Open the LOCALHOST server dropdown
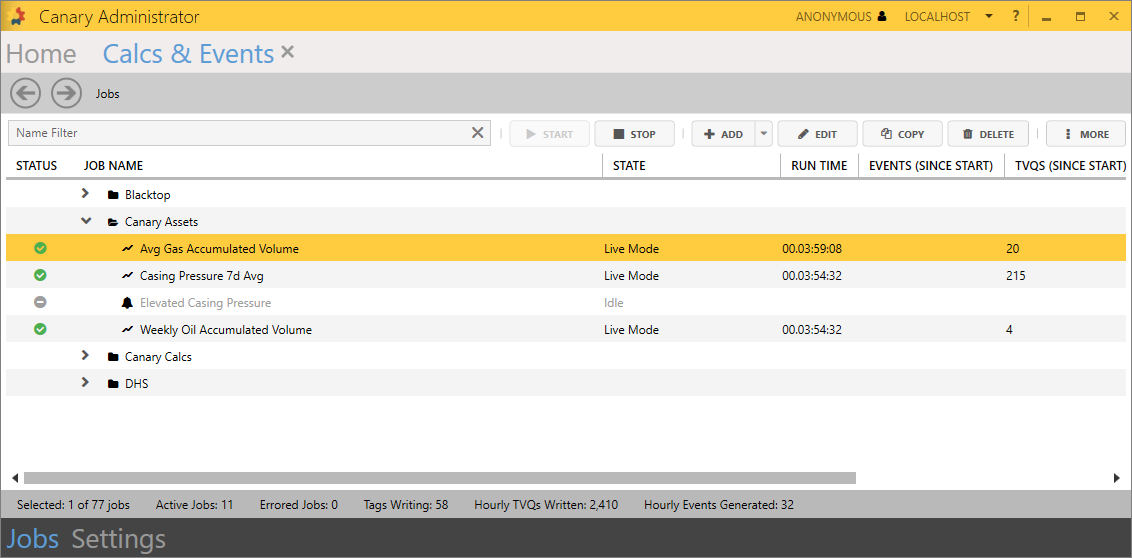 tap(988, 17)
